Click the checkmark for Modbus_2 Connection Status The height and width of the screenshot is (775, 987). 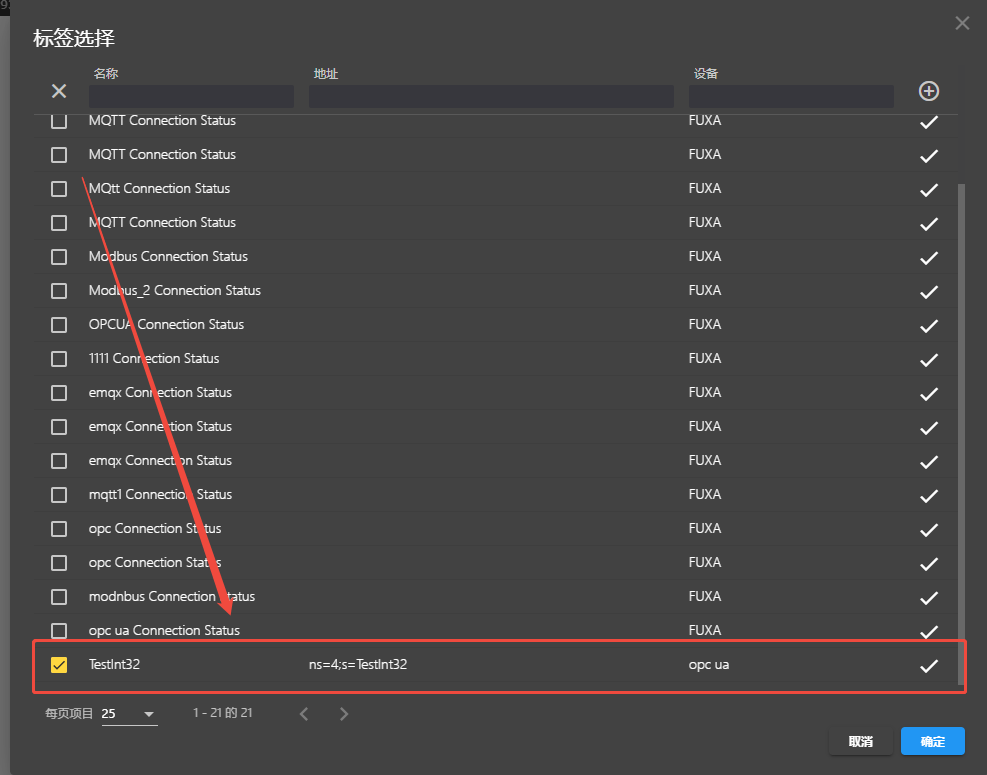click(929, 291)
